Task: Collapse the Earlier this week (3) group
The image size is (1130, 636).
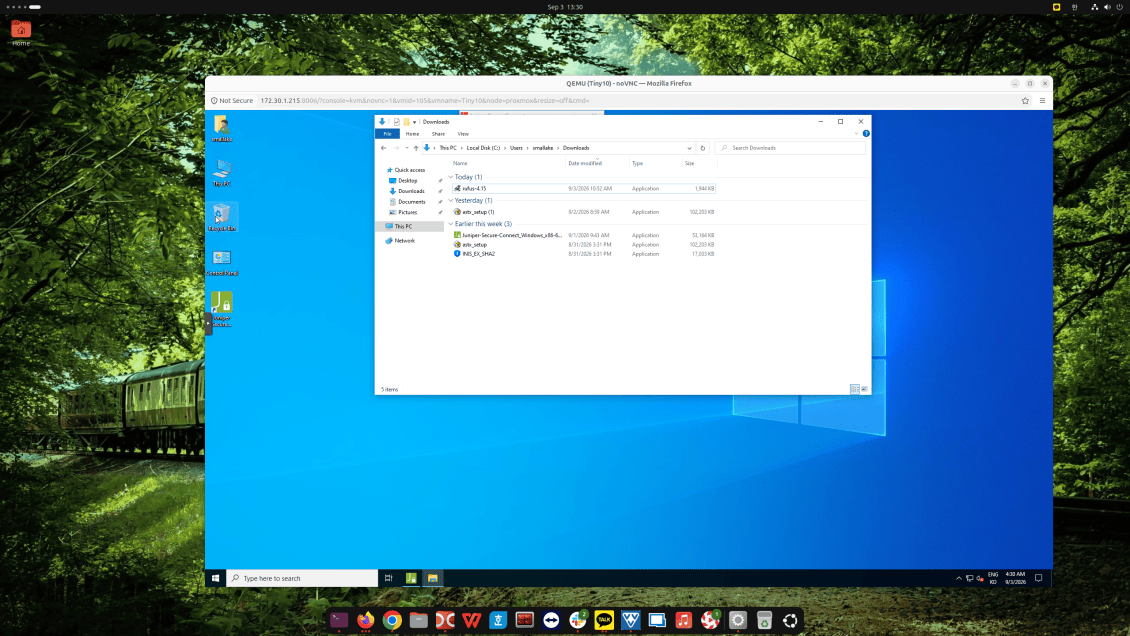Action: click(451, 224)
